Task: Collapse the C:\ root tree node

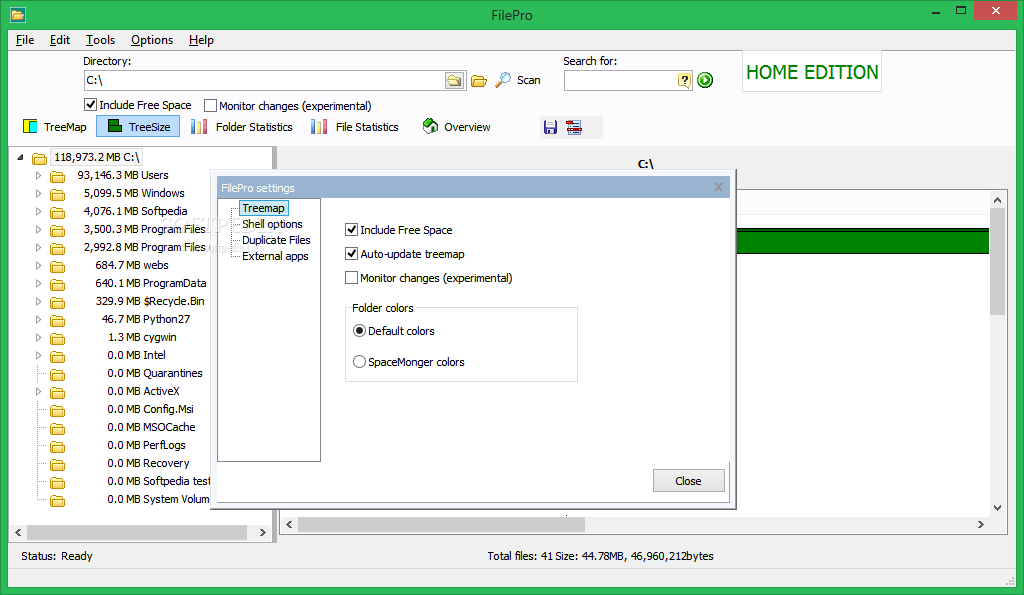Action: click(20, 157)
